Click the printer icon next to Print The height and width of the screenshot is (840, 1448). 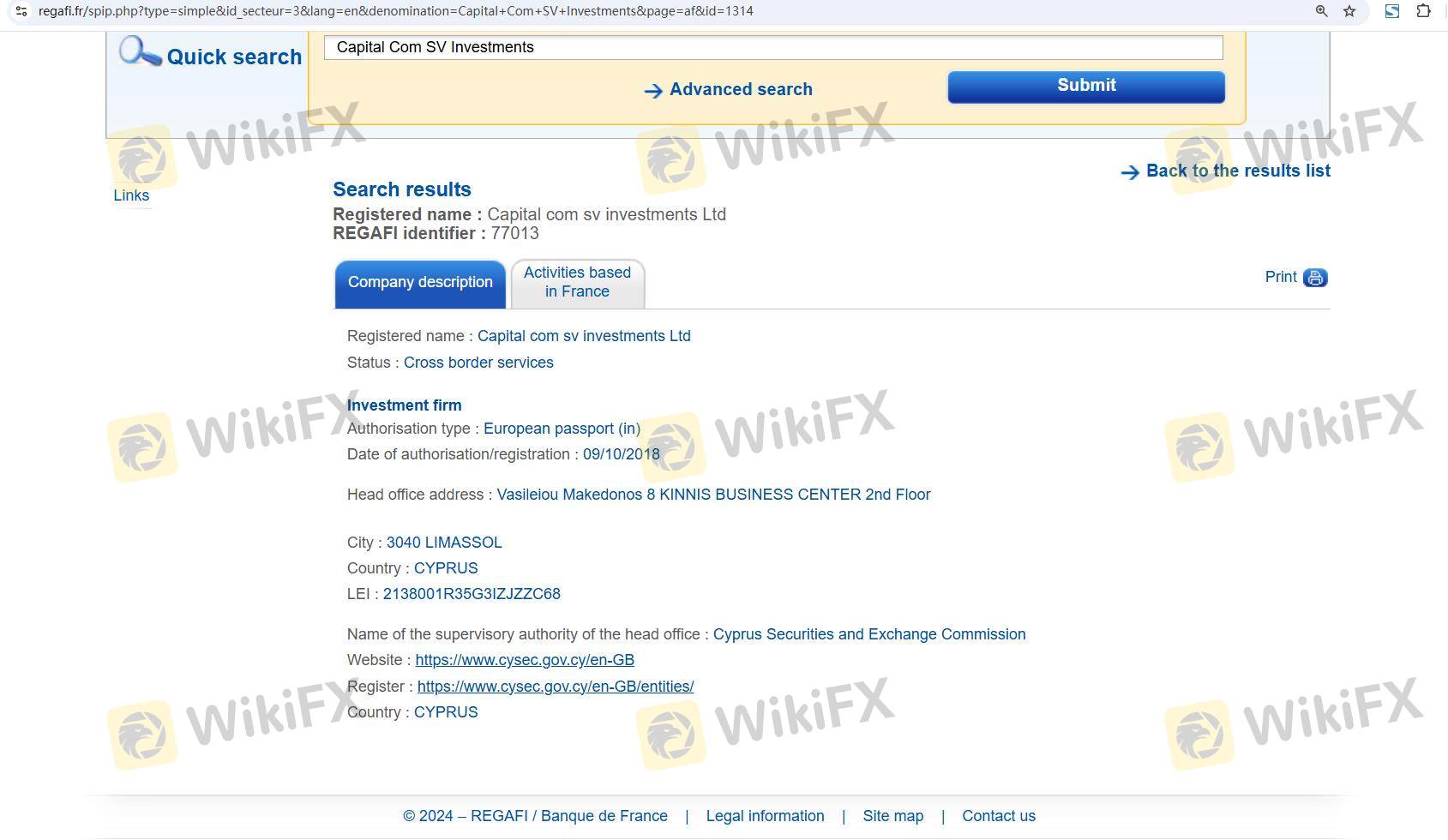pos(1315,278)
